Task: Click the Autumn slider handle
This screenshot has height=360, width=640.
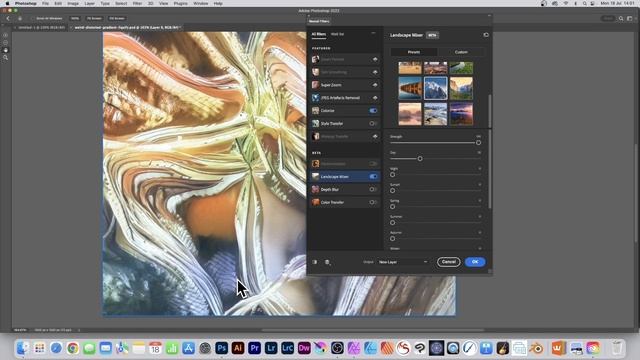Action: pos(392,239)
